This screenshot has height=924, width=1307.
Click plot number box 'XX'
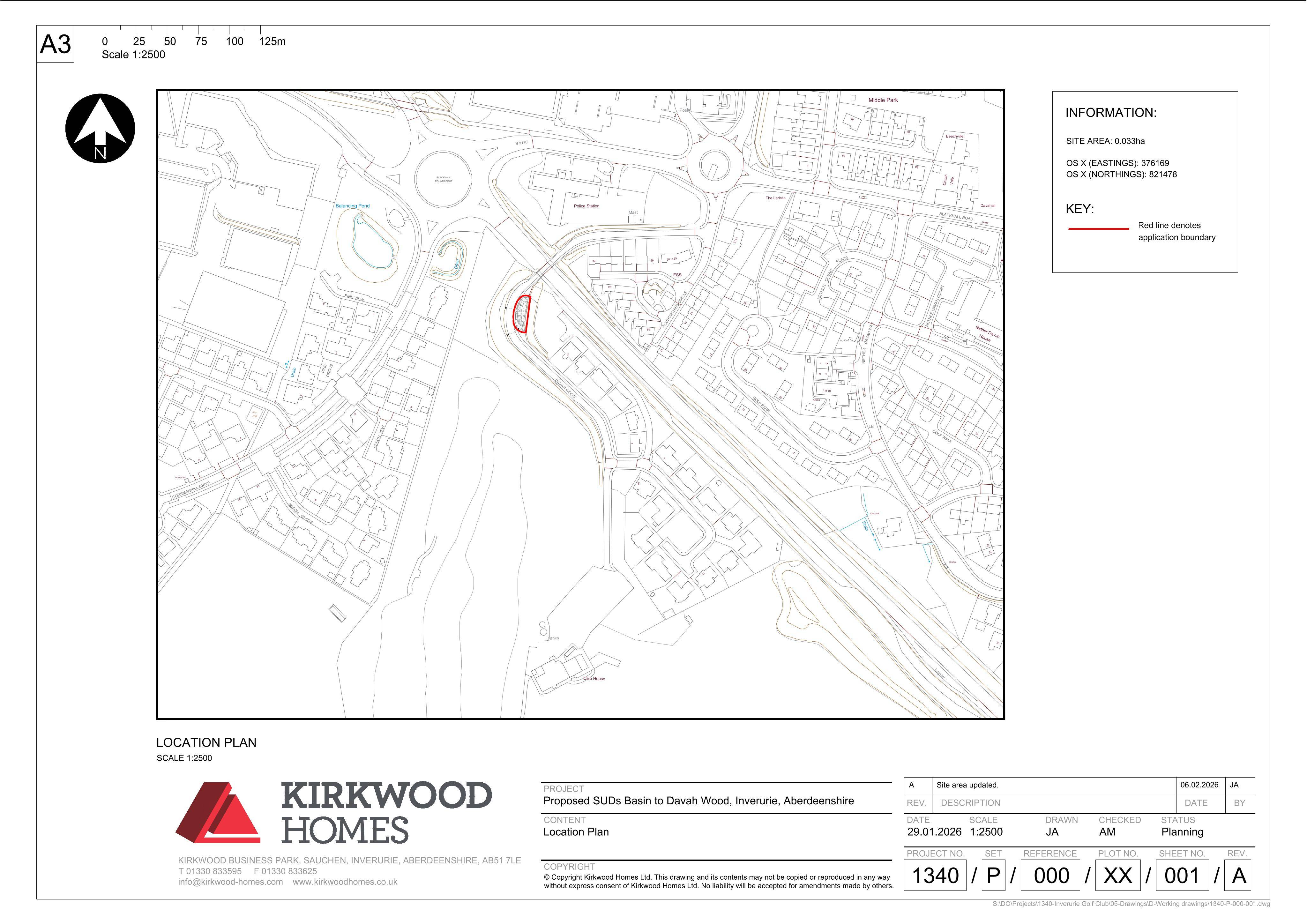coord(1118,876)
